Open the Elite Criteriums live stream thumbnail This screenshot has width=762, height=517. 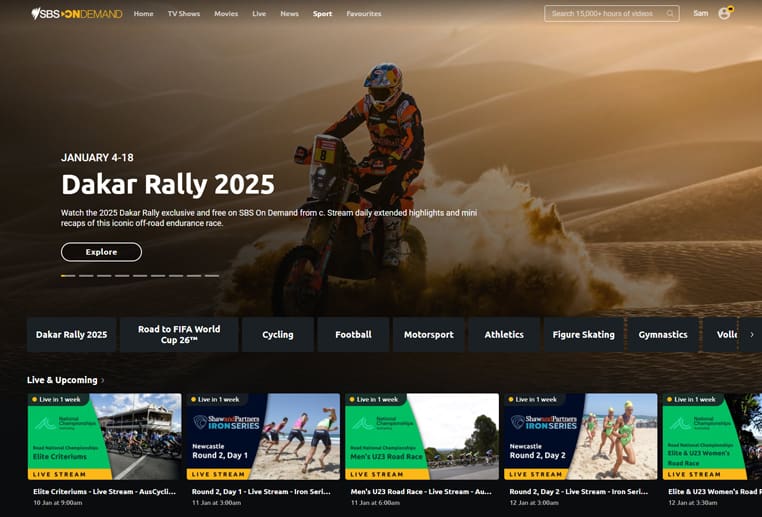[104, 436]
